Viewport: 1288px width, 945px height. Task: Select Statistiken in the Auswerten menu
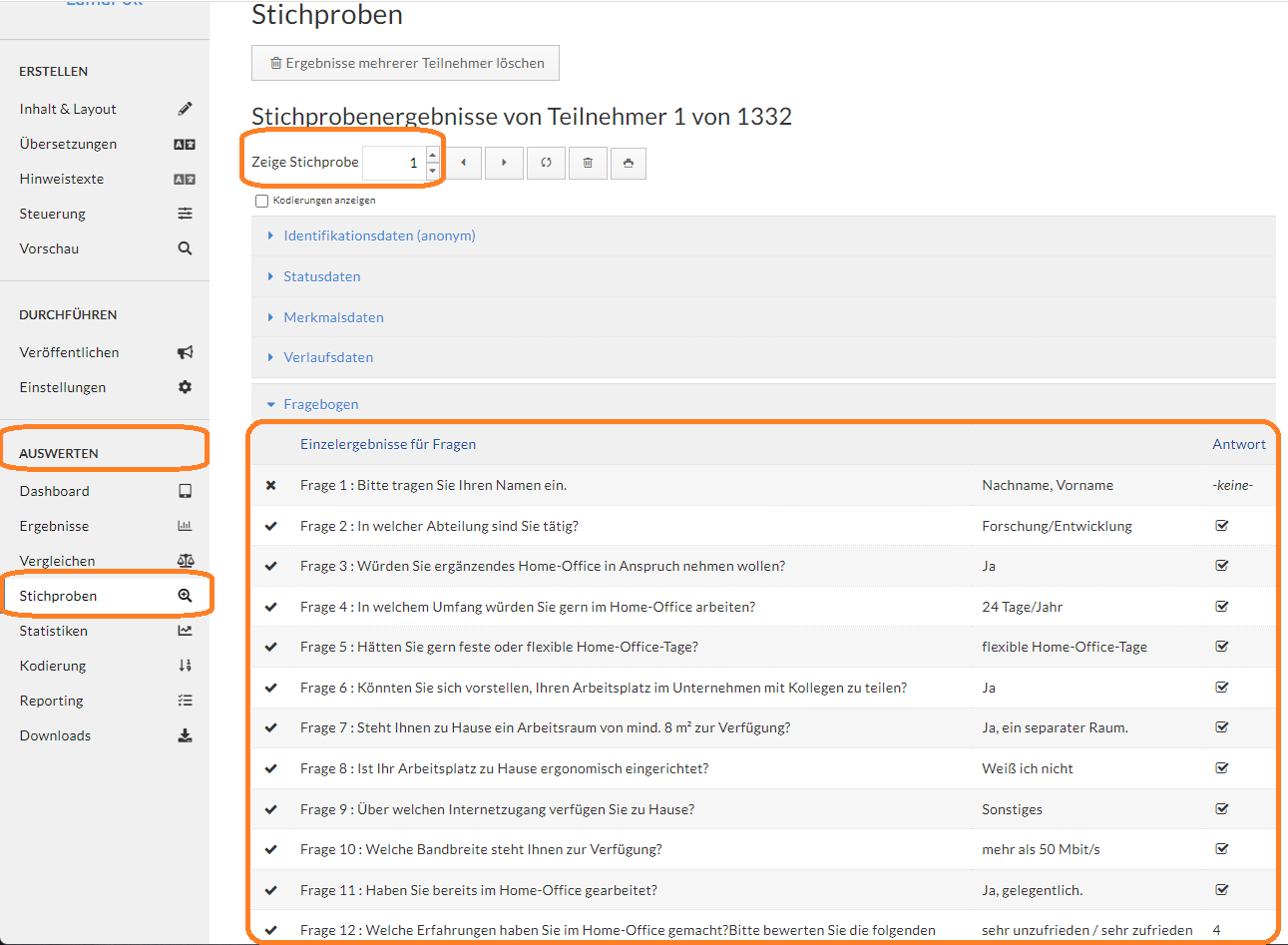(x=54, y=631)
